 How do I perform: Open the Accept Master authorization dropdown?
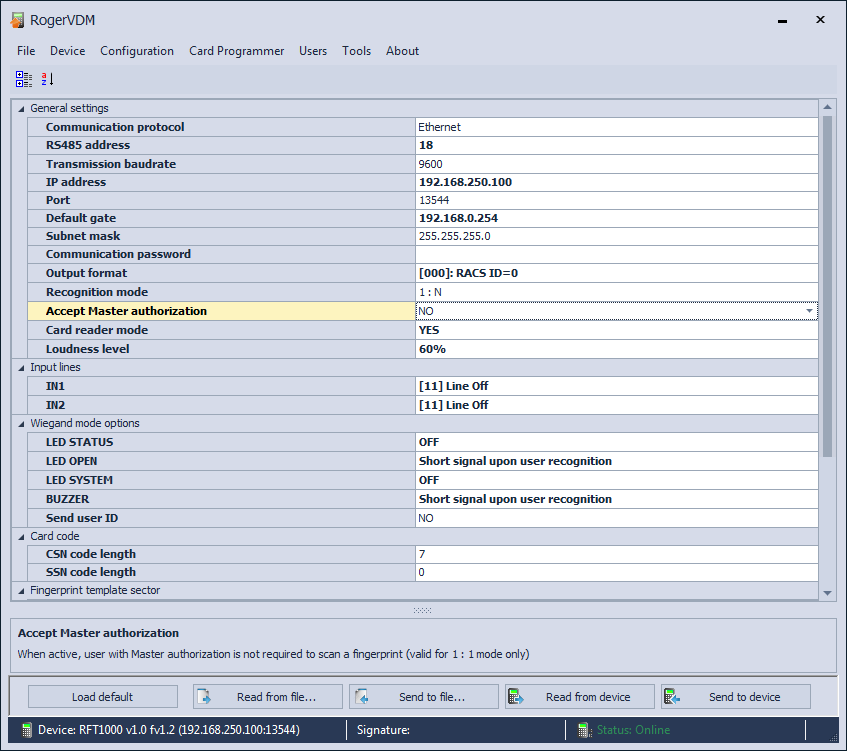809,311
